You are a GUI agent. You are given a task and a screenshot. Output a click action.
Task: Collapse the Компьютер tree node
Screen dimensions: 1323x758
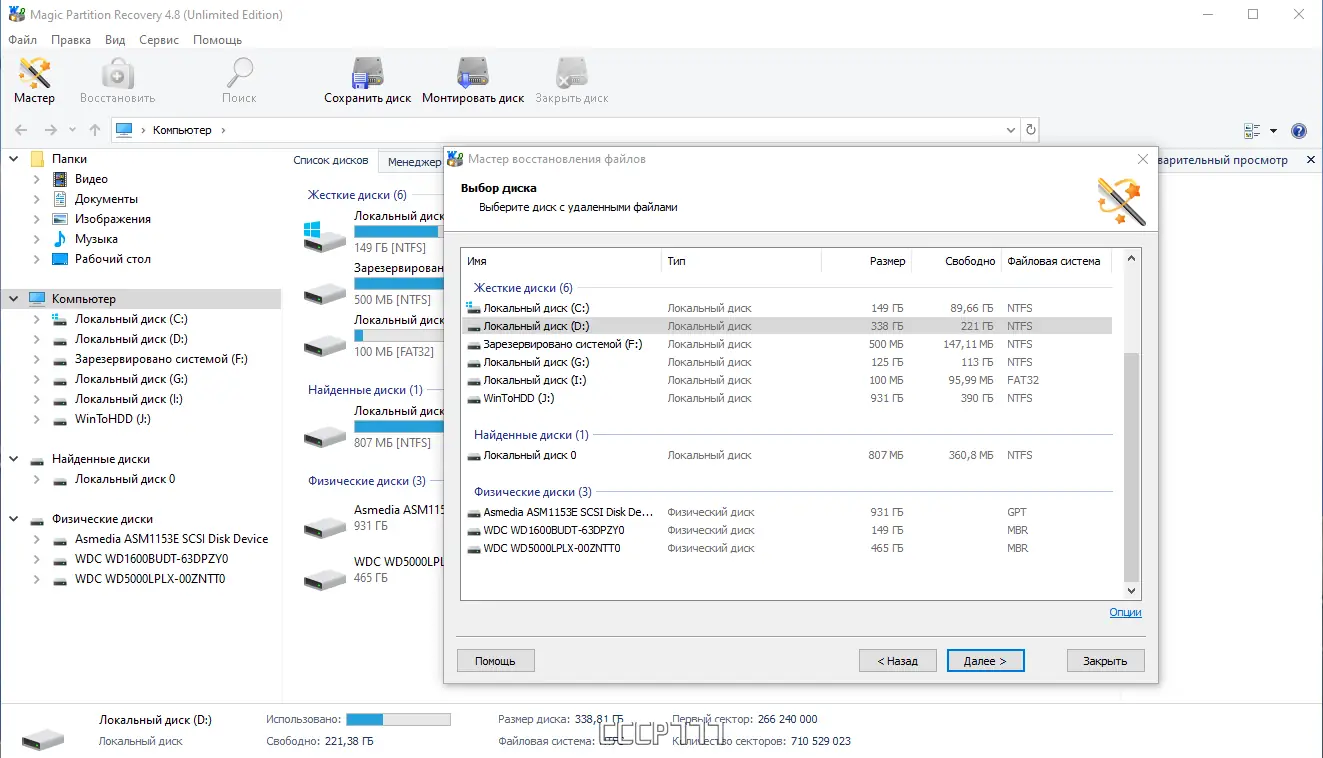coord(14,299)
